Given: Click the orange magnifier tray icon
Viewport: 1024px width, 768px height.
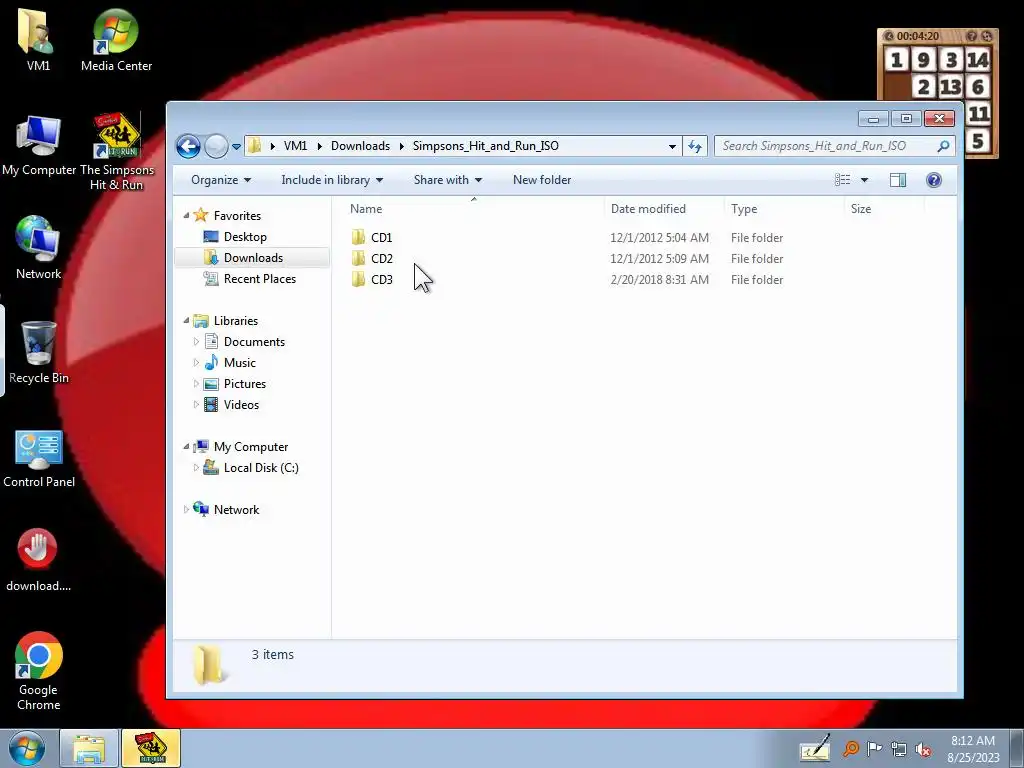Looking at the screenshot, I should coord(850,748).
